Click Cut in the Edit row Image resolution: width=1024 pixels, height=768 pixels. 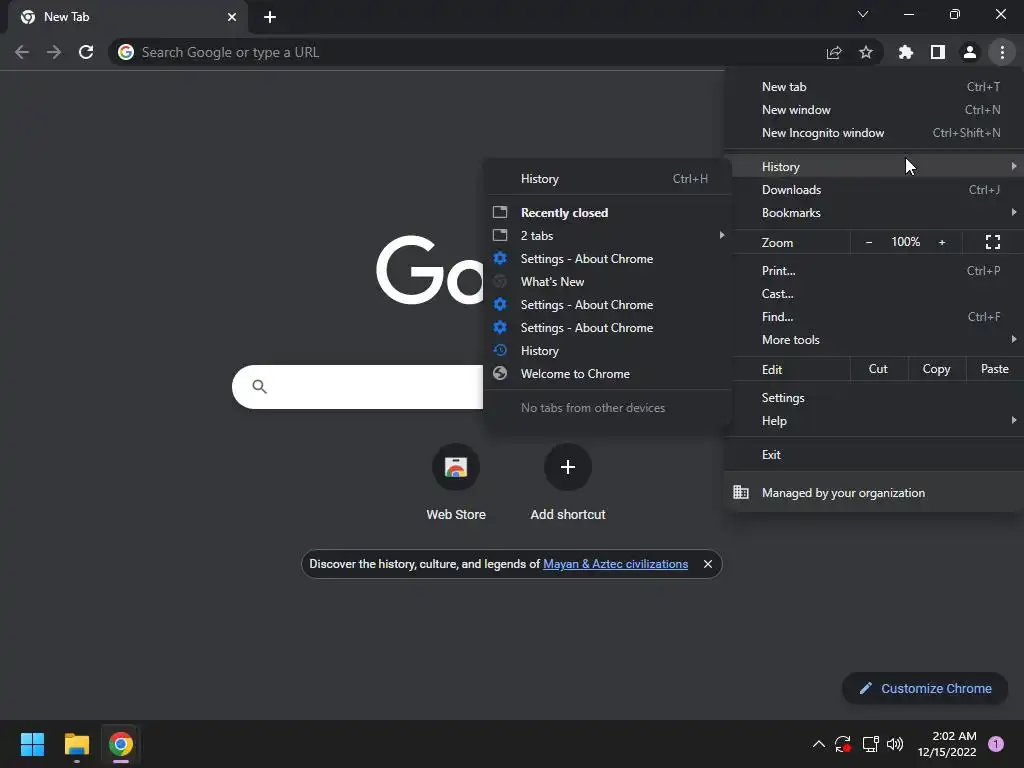click(878, 369)
